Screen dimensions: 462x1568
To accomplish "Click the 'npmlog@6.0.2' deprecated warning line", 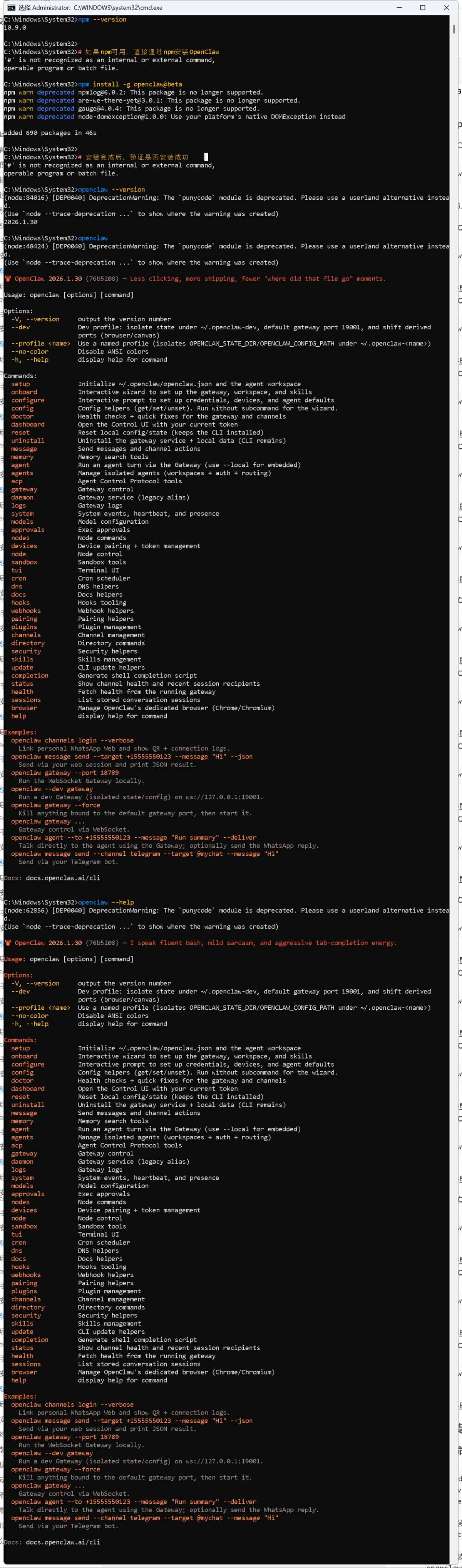I will coord(133,92).
